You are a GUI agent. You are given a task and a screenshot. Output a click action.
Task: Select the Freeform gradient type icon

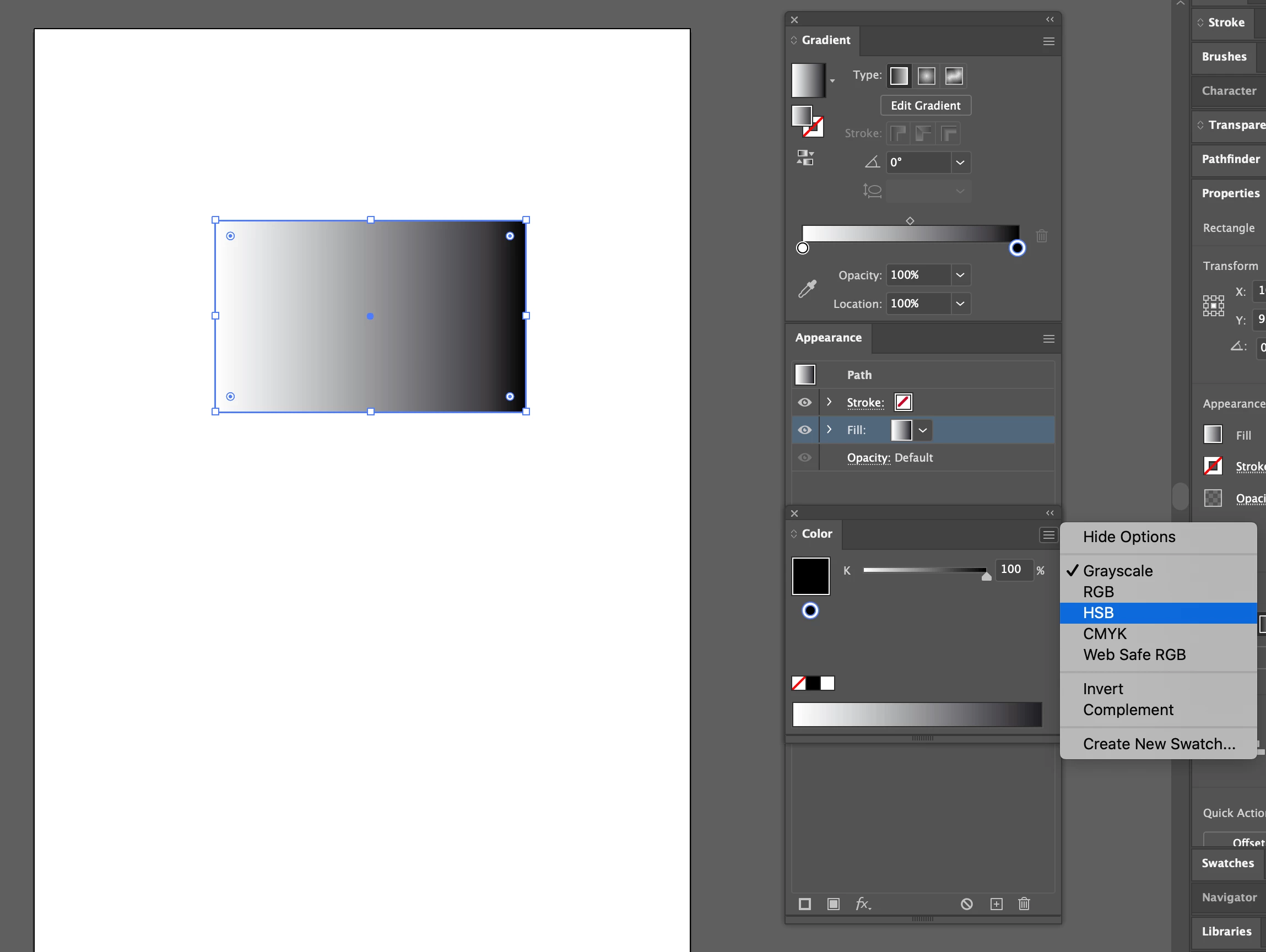954,76
